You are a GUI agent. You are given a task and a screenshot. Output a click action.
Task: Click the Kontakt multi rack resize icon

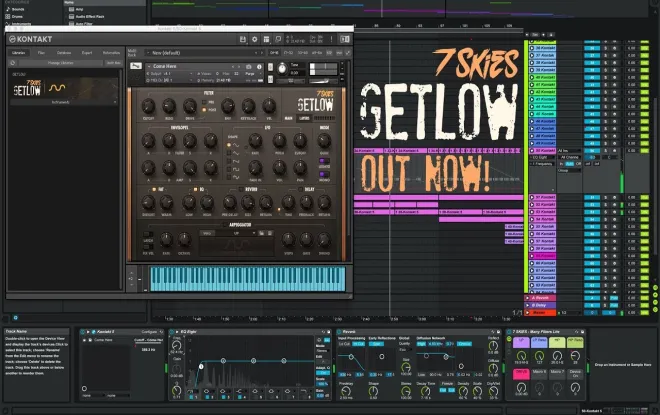point(348,53)
